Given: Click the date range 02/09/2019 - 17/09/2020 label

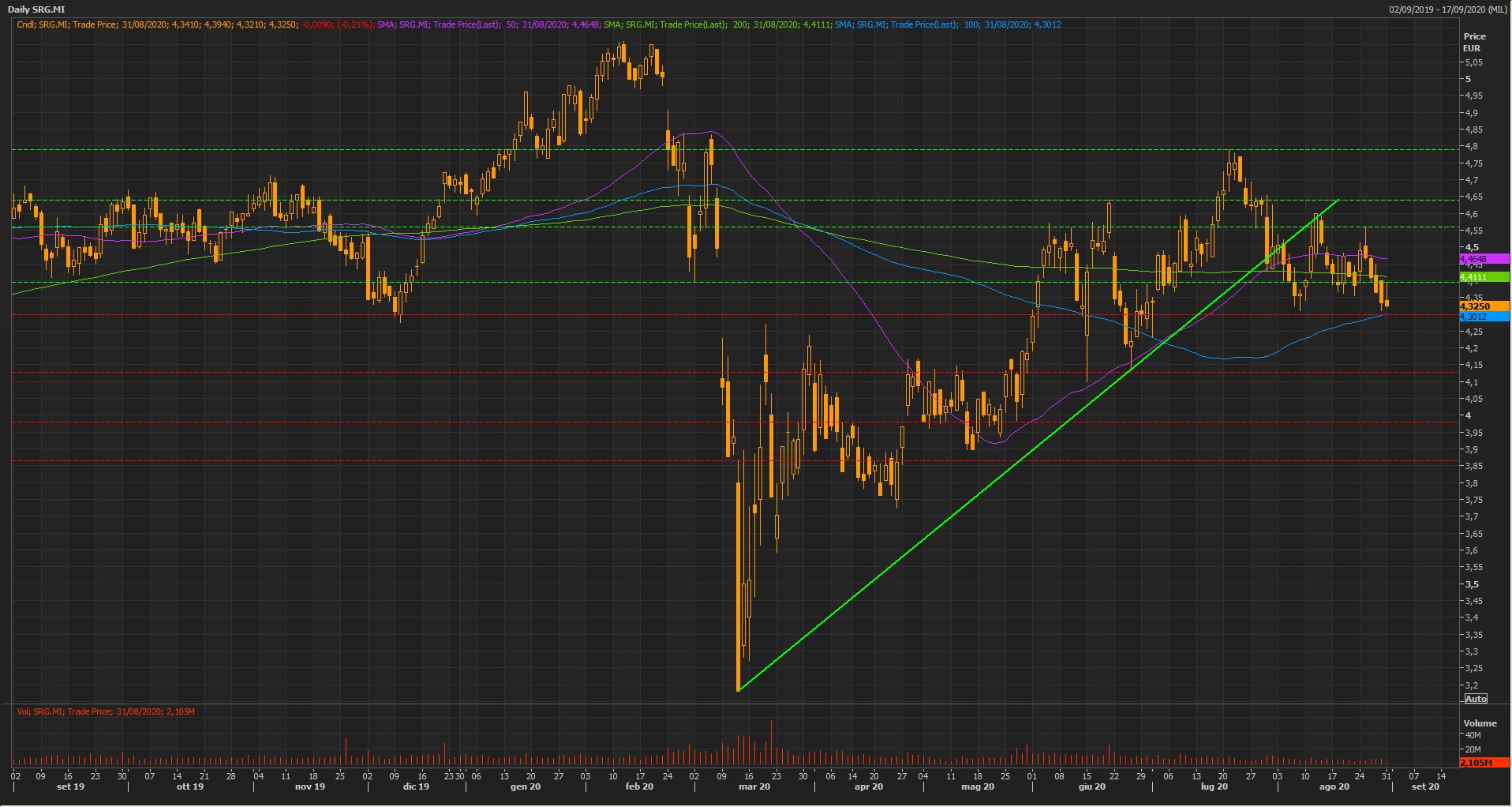Looking at the screenshot, I should [x=1447, y=9].
